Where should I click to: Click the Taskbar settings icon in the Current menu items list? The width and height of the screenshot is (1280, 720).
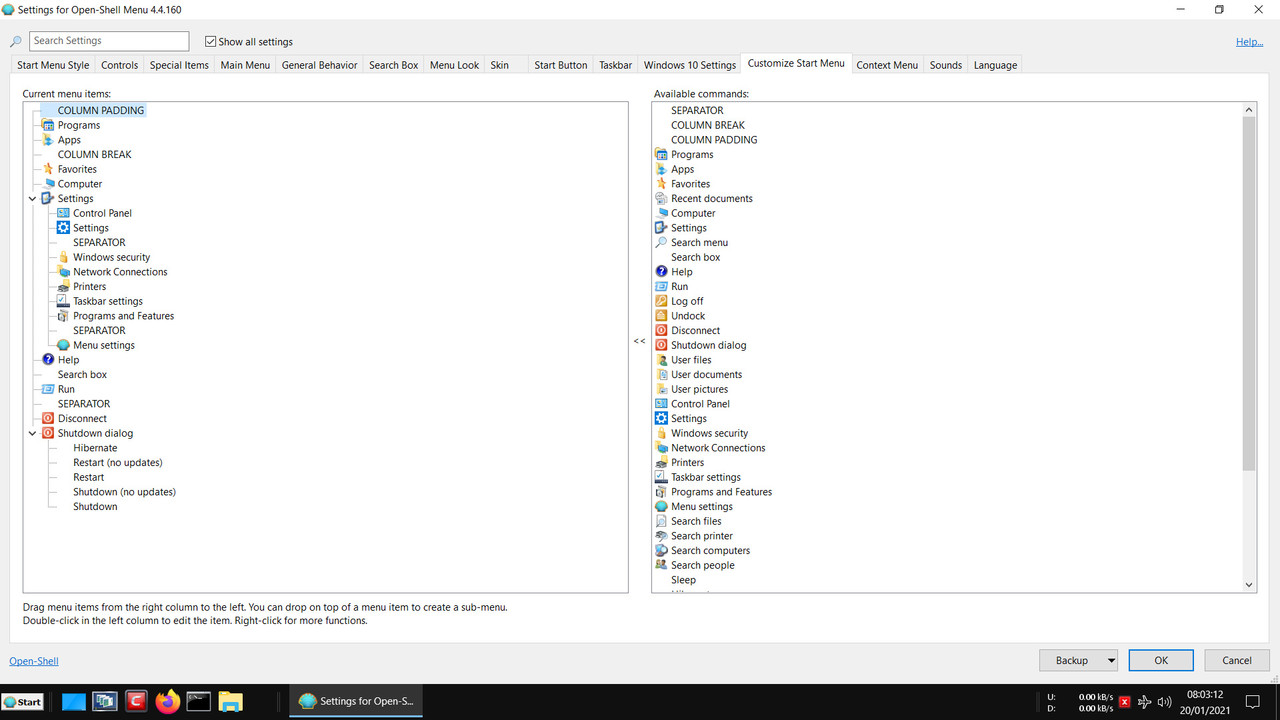[x=64, y=301]
